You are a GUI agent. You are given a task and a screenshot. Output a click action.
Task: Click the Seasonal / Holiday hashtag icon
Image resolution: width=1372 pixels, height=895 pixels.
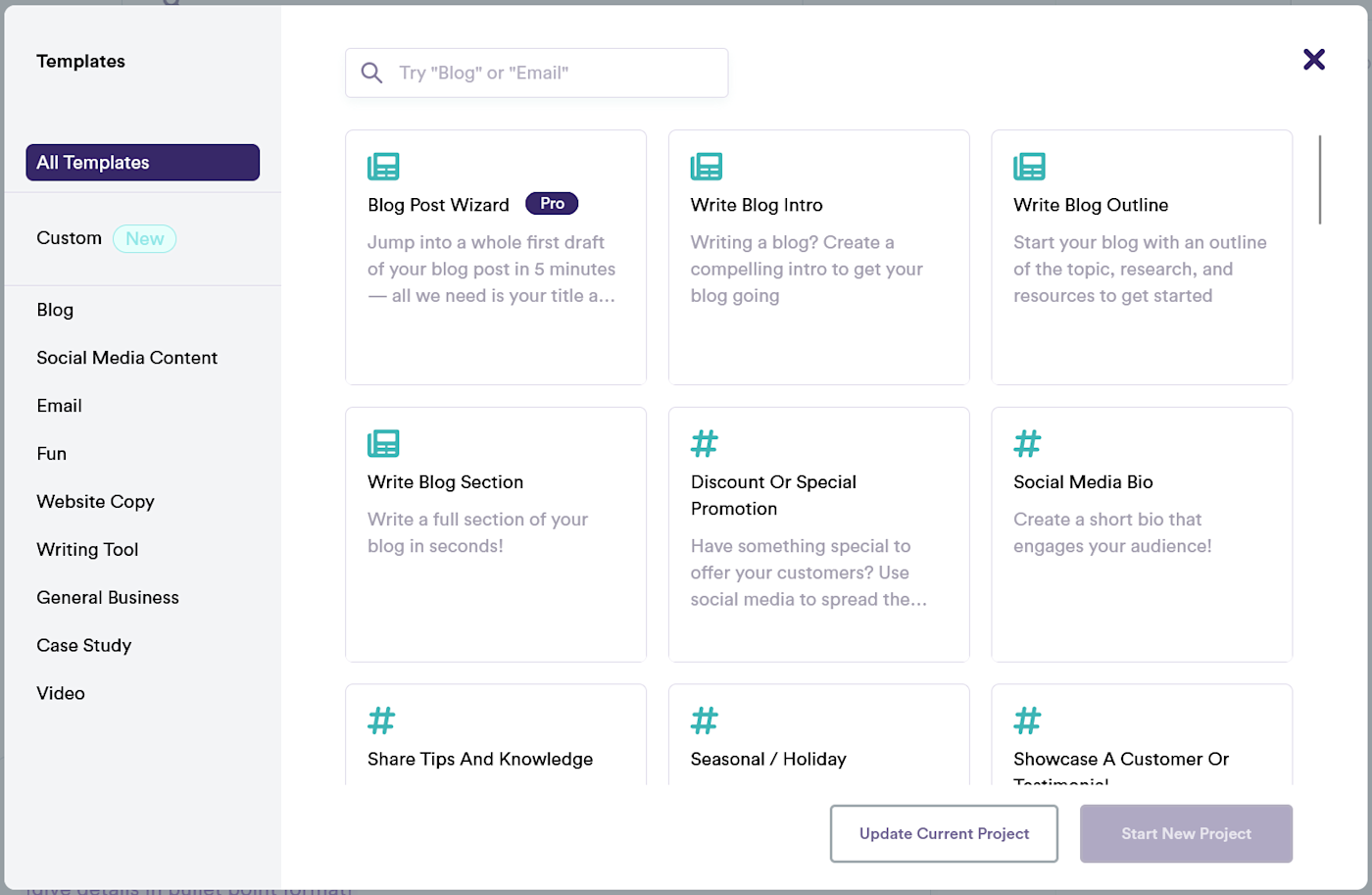pyautogui.click(x=705, y=721)
